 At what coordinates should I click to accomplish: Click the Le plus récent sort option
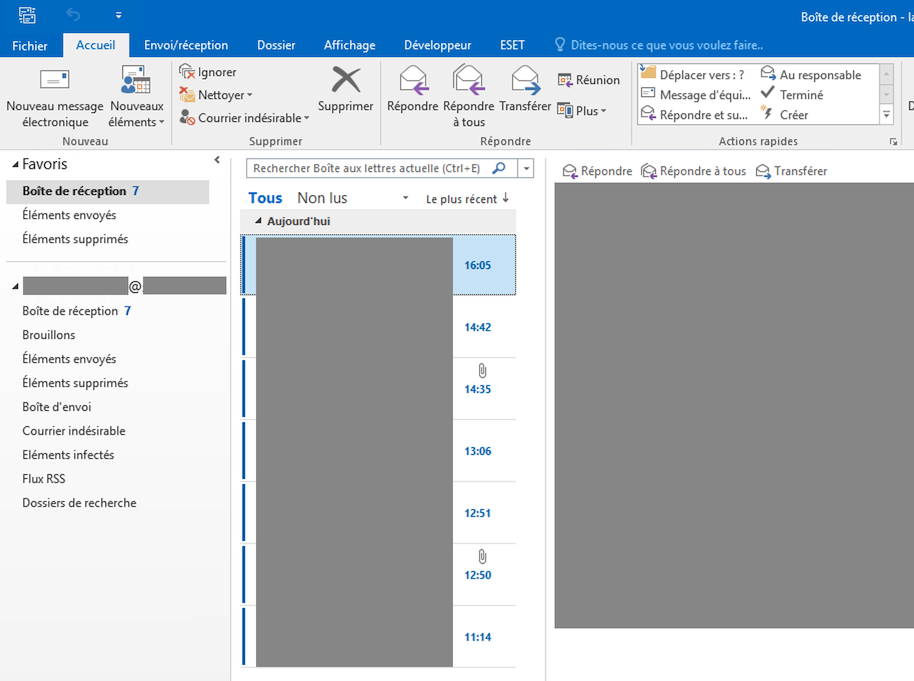click(x=461, y=199)
